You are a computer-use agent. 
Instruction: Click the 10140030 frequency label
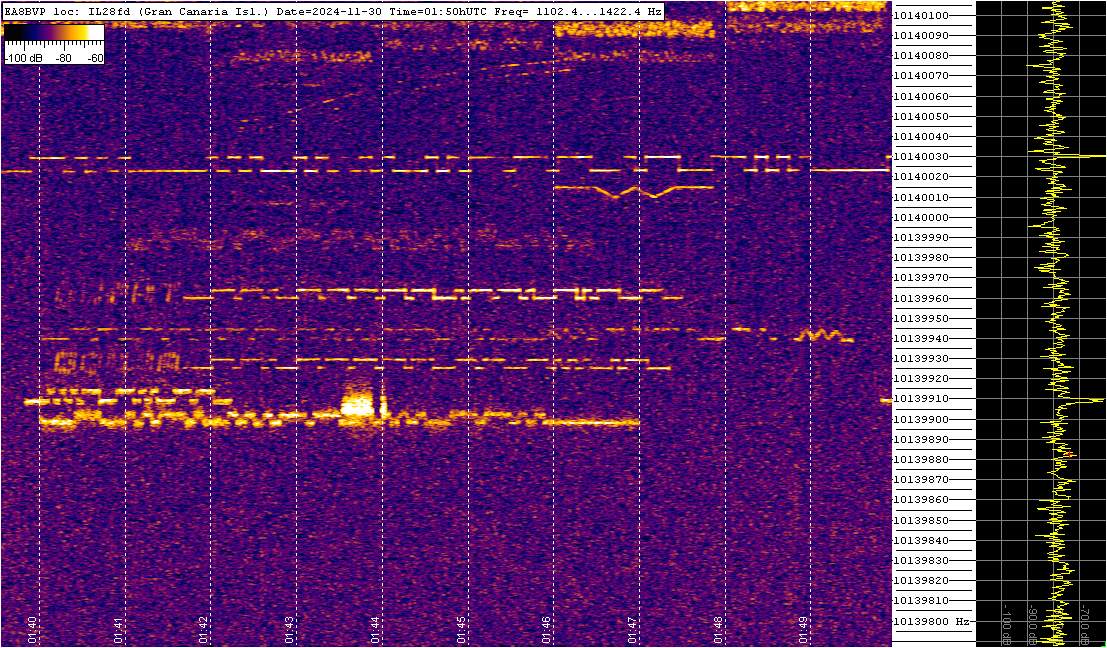[921, 157]
